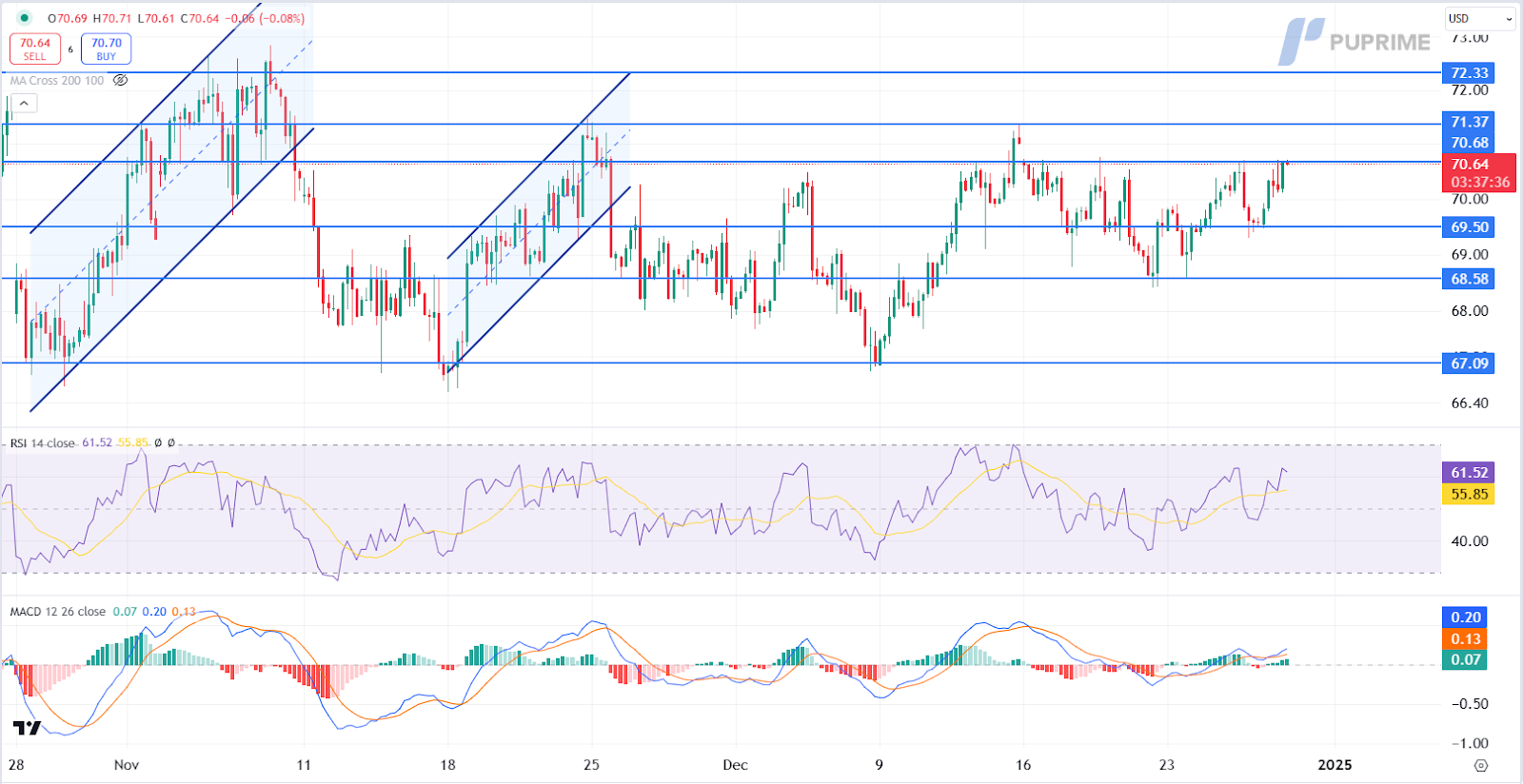Click the 28 date on time axis
The width and height of the screenshot is (1523, 784).
pyautogui.click(x=16, y=765)
